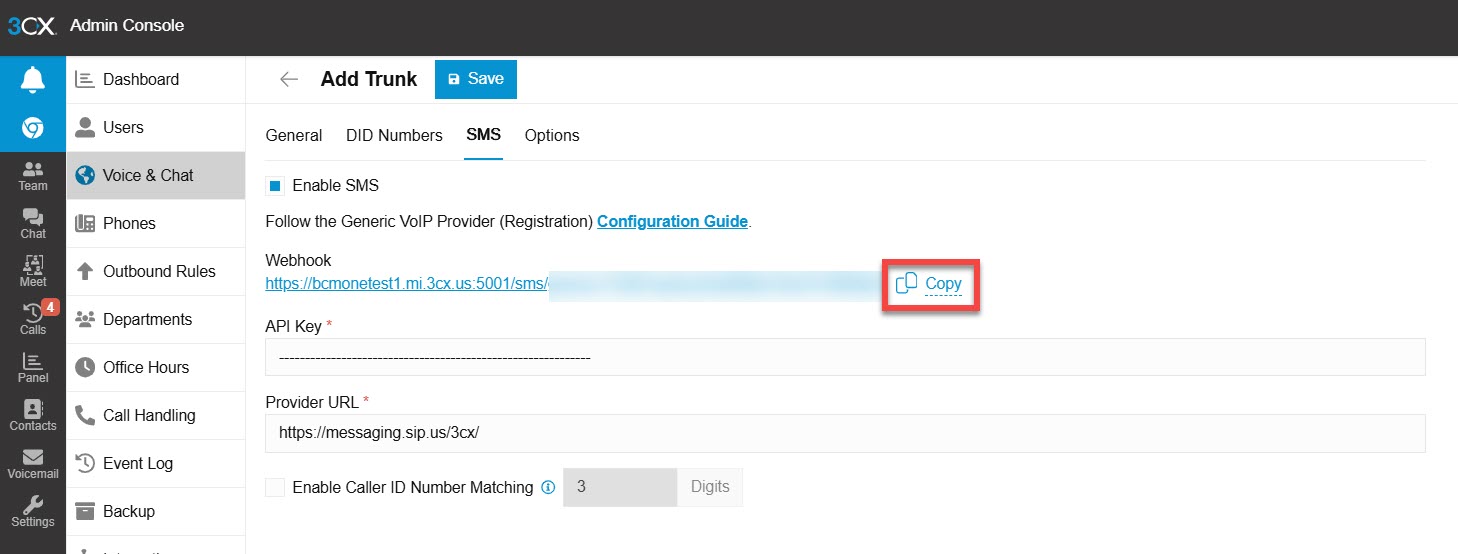Viewport: 1458px width, 554px height.
Task: Open the Settings wrench
Action: click(33, 512)
